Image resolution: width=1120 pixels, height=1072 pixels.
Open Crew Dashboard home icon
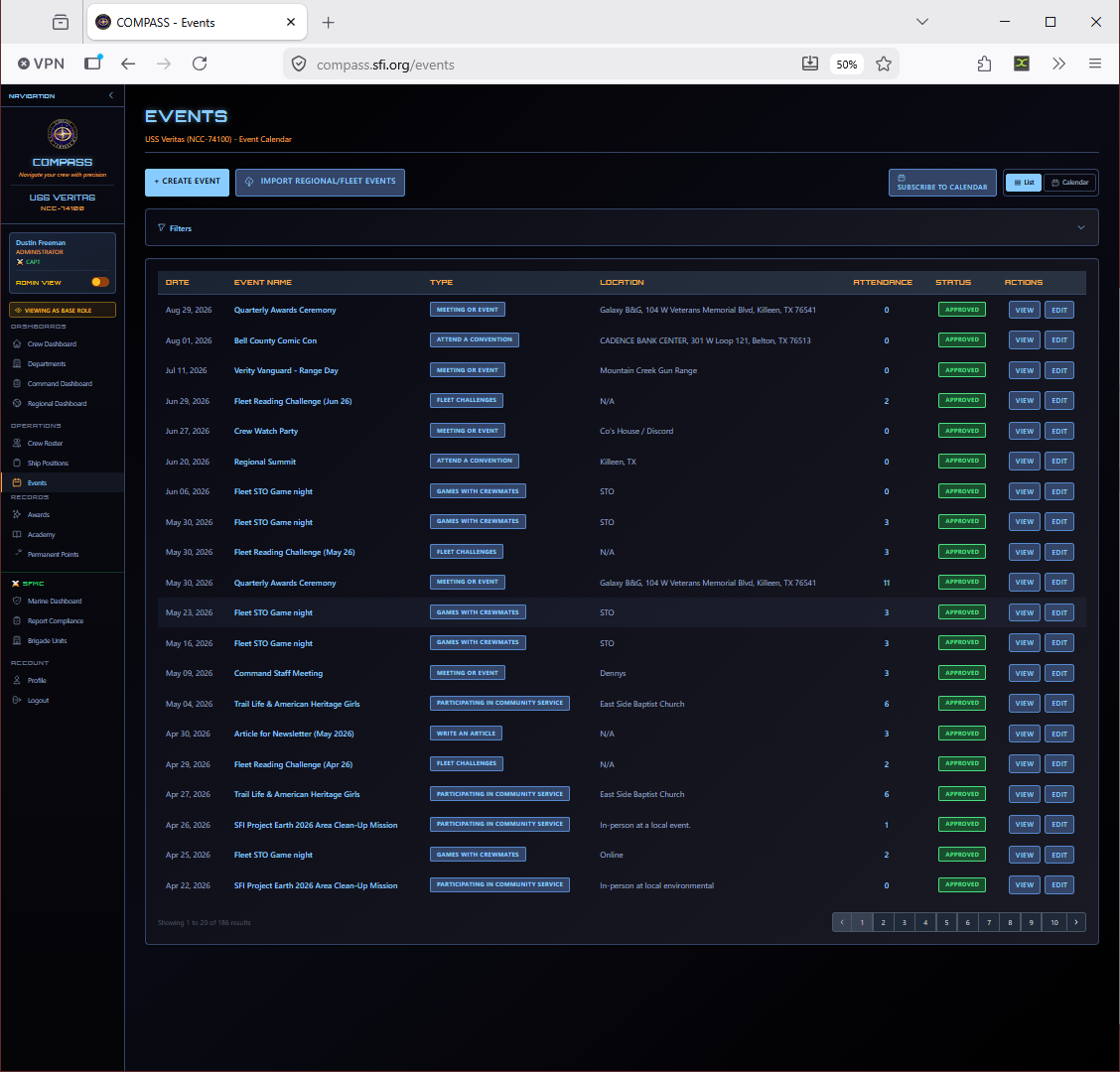17,343
